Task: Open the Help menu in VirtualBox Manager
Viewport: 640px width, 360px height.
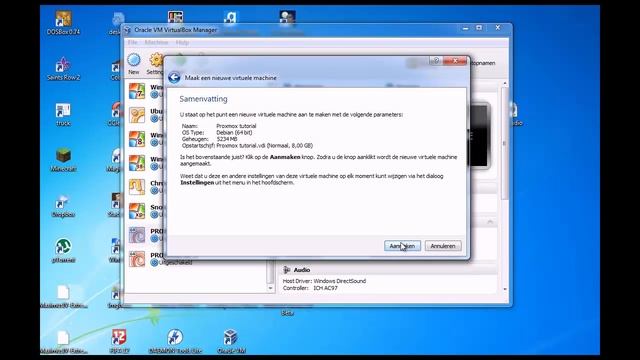Action: 182,42
